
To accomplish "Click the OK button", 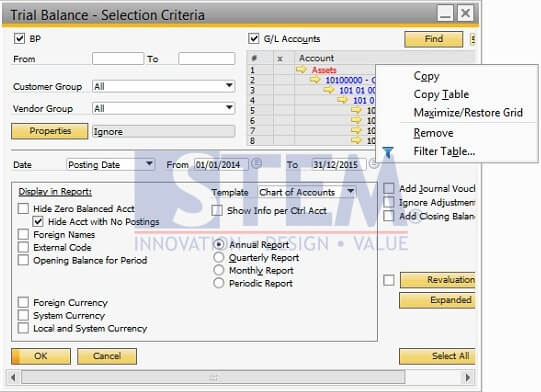I will coord(41,356).
